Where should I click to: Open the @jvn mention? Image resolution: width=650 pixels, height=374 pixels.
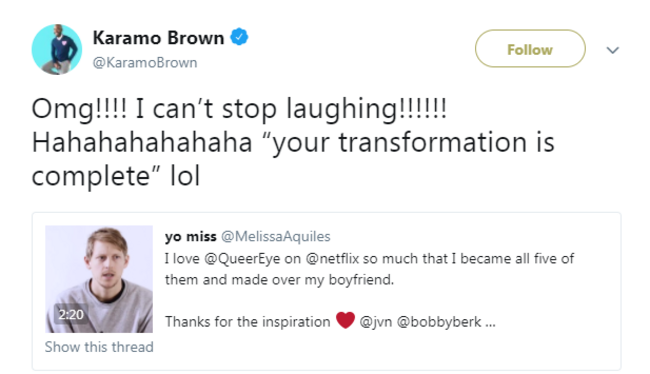pos(376,322)
